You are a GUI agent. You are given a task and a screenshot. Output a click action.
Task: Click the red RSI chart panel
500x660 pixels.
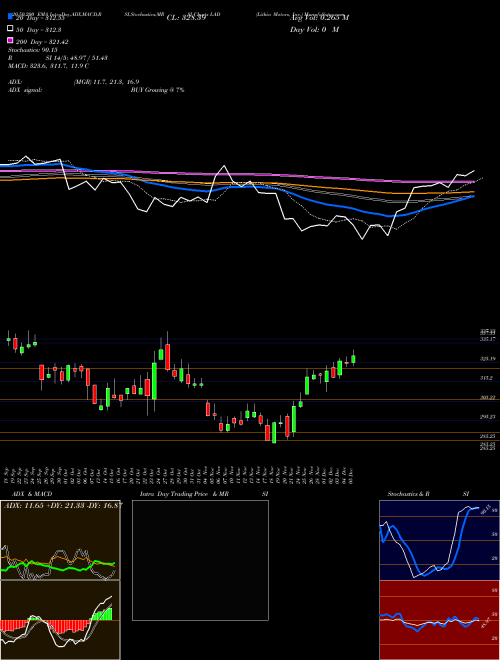click(x=439, y=620)
